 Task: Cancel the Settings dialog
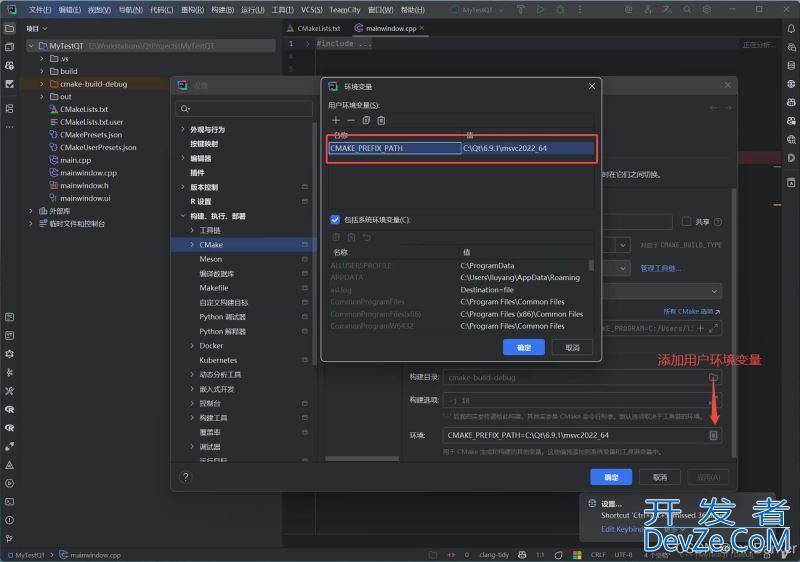pos(660,477)
